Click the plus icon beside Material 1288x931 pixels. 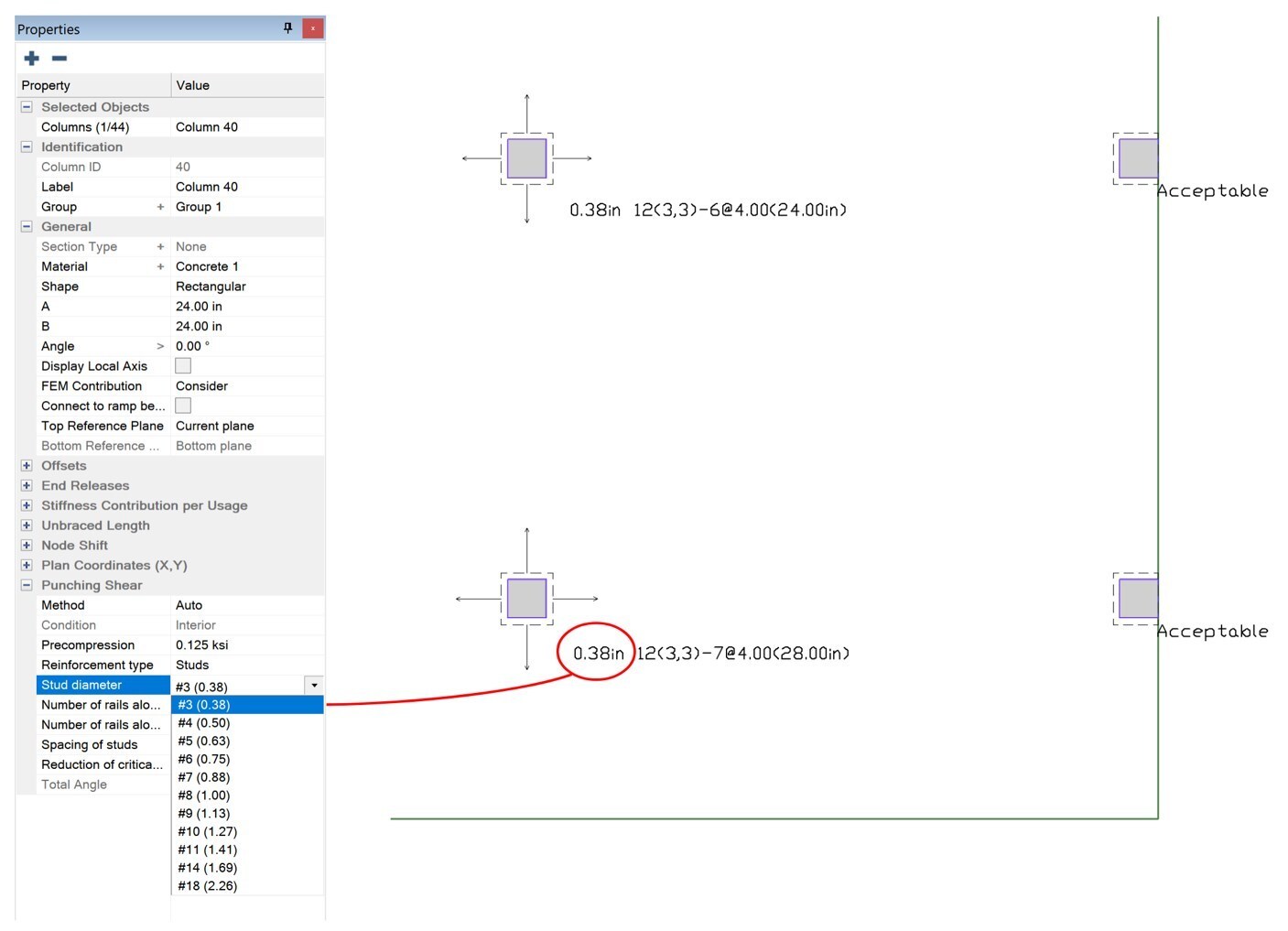tap(160, 267)
